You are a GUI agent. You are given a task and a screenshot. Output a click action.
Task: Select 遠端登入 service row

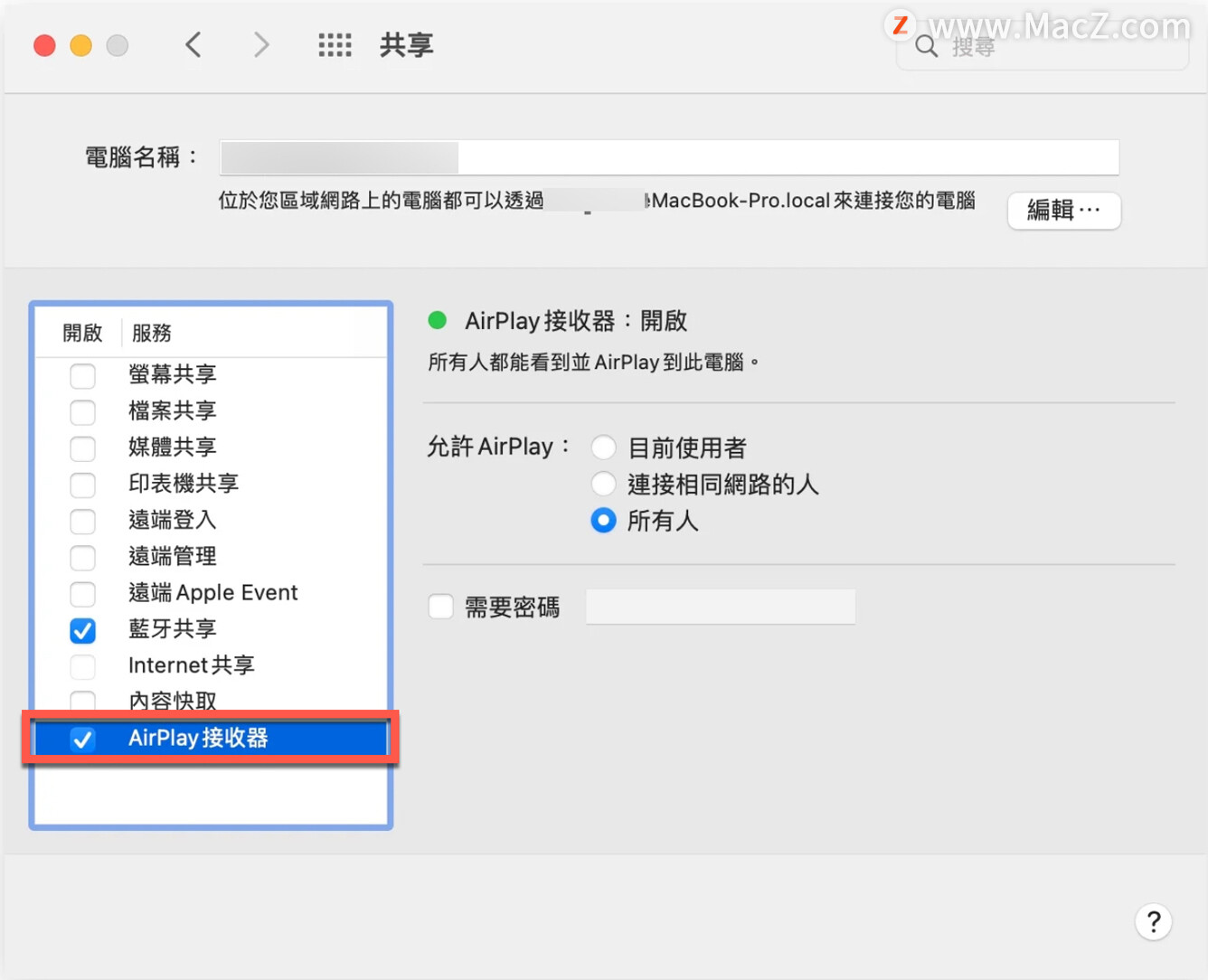tap(212, 520)
